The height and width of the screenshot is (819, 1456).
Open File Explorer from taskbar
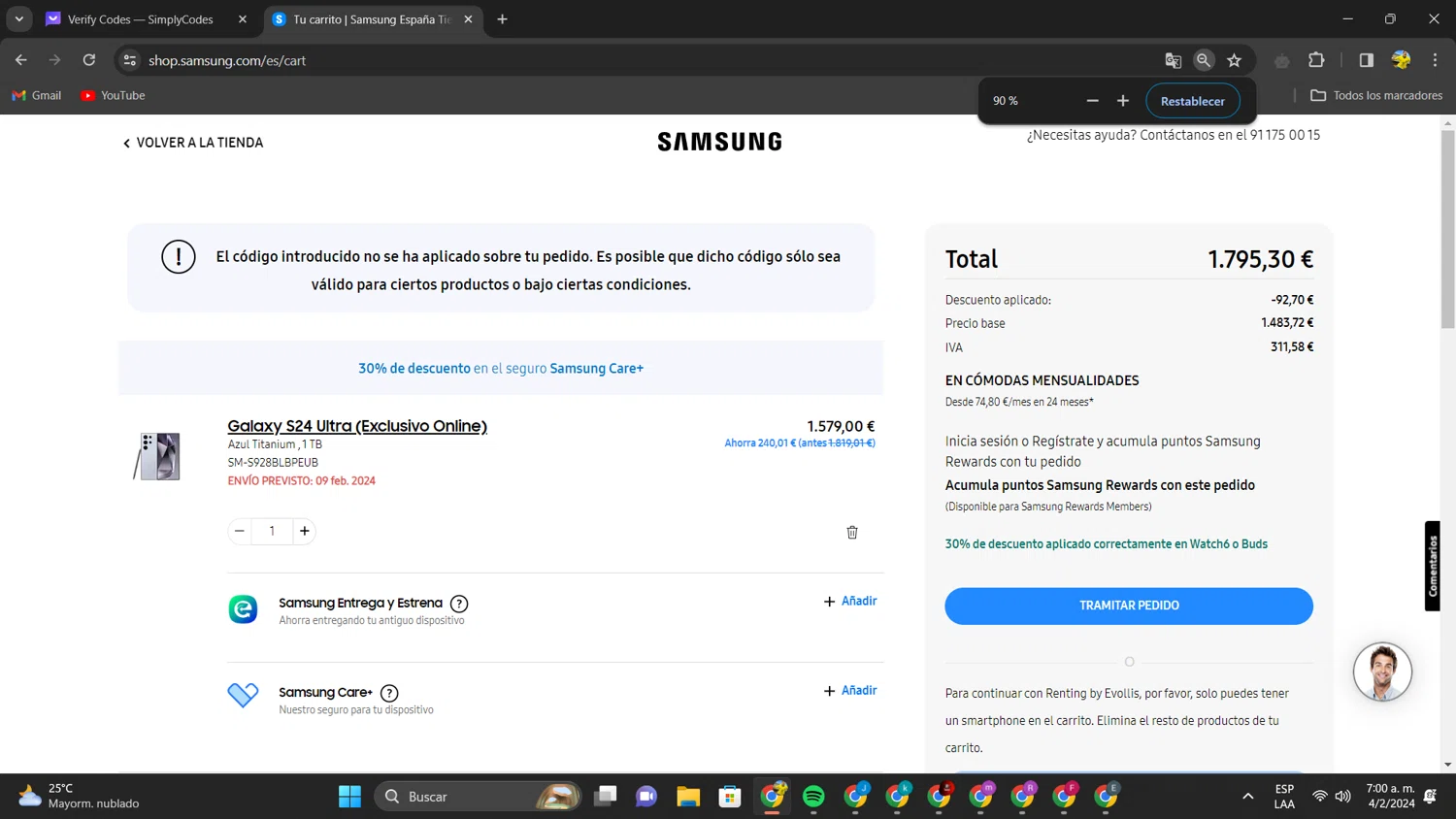point(688,797)
